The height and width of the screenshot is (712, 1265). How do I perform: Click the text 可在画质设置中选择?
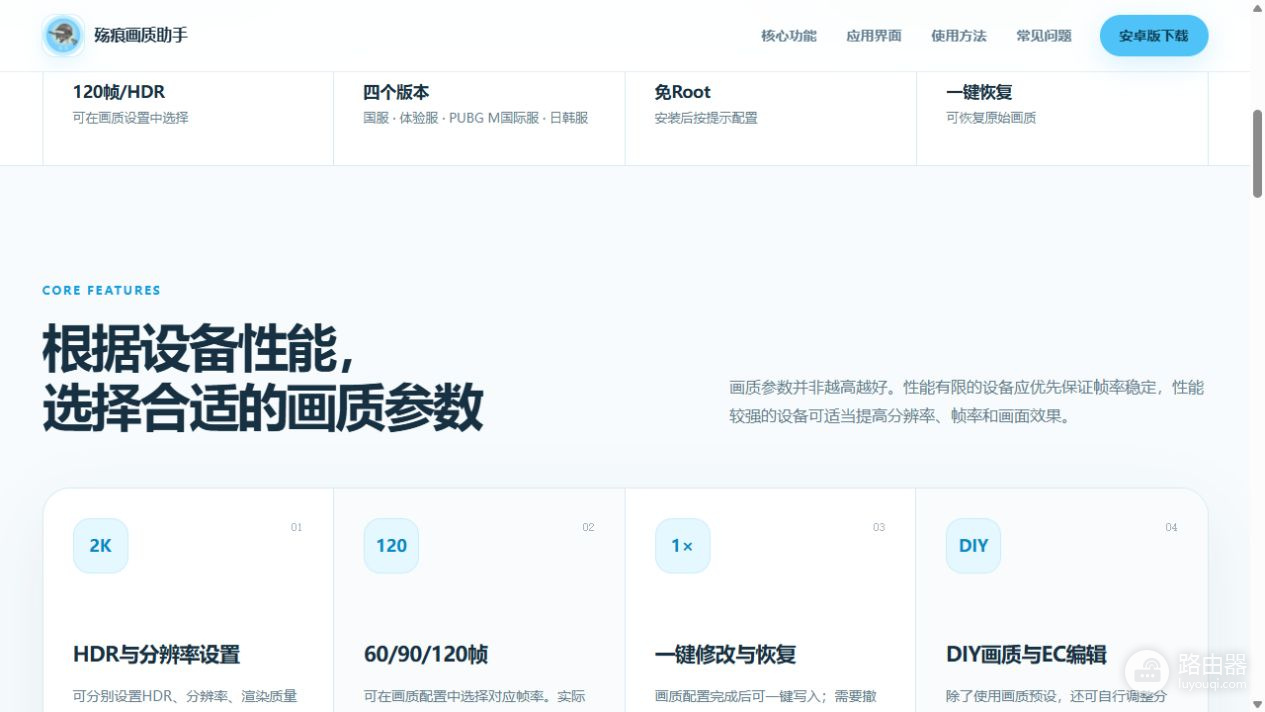pos(131,118)
